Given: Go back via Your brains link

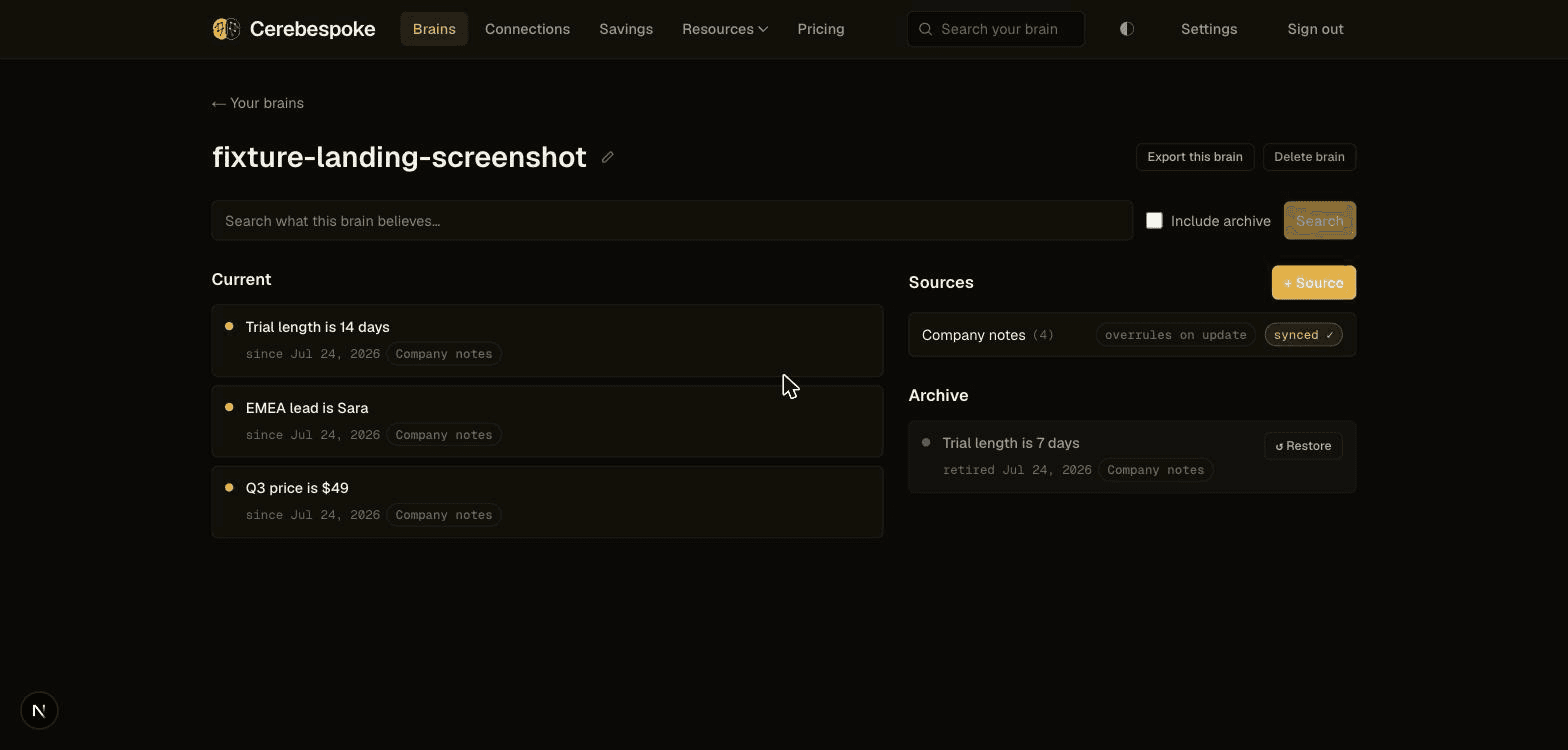Looking at the screenshot, I should (258, 103).
